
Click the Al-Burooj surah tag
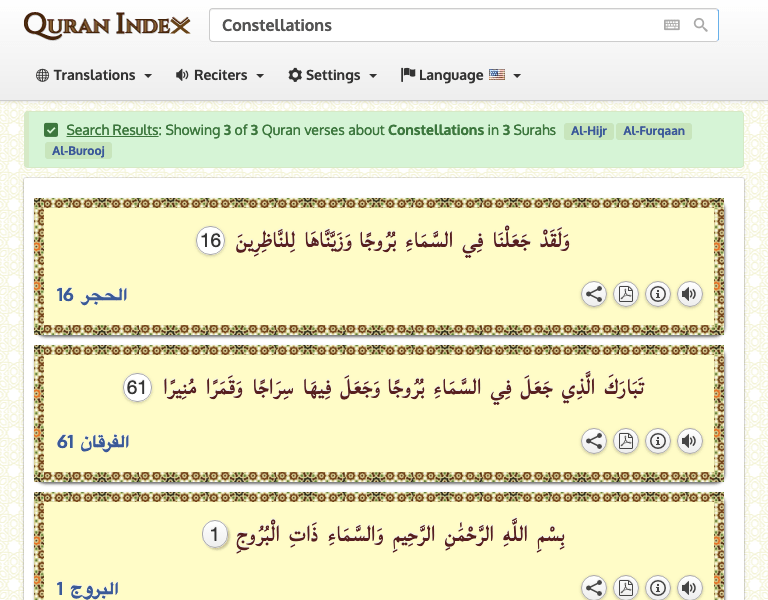point(78,151)
